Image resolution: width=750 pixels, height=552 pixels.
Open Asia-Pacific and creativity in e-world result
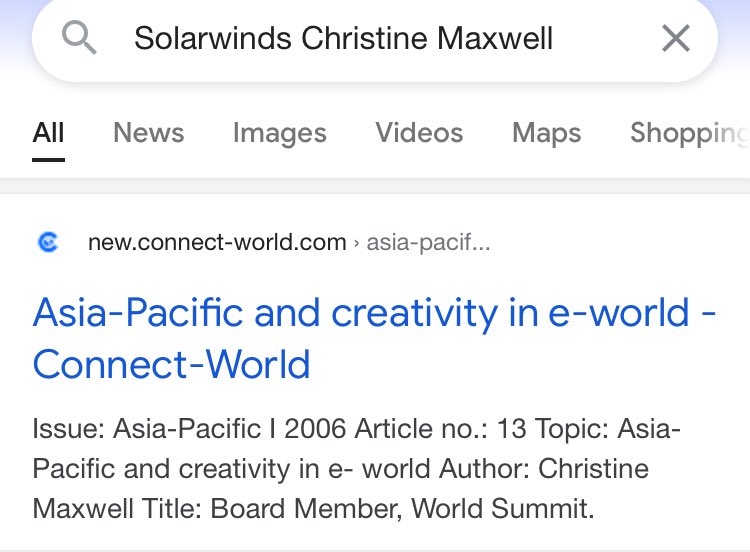374,338
